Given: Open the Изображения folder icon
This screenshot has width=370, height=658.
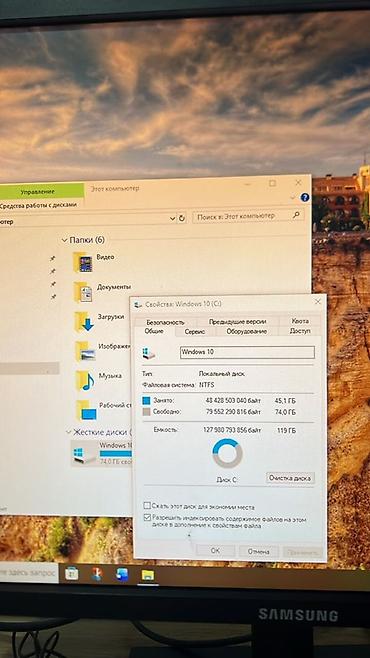Looking at the screenshot, I should coord(85,352).
